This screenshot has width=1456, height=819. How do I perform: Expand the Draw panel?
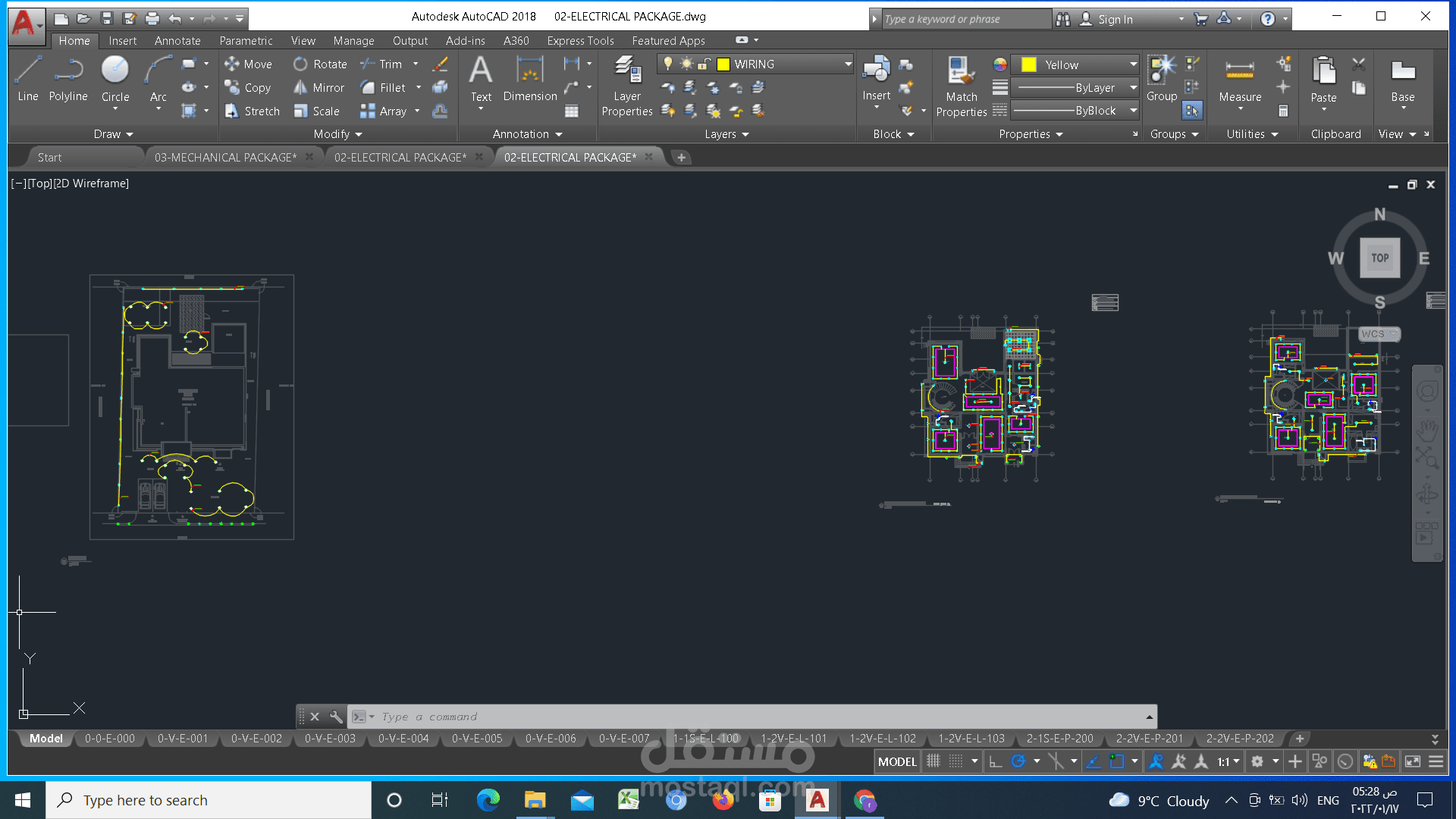(114, 134)
